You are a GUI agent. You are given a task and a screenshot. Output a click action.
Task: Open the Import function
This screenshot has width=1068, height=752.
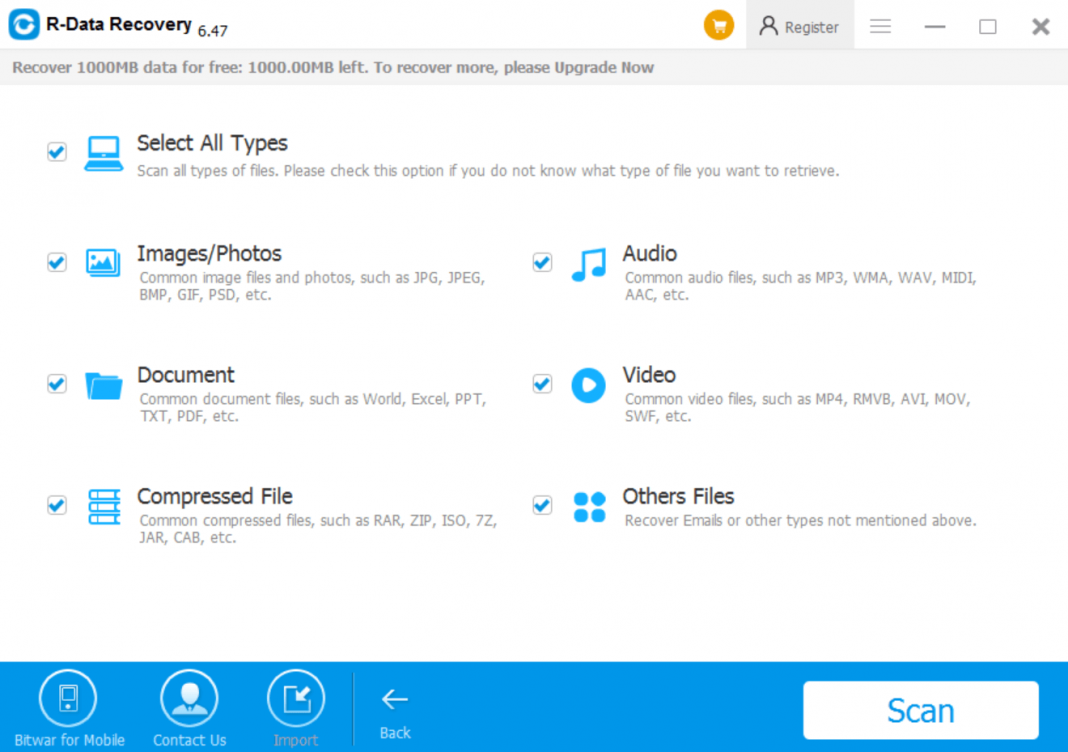(x=295, y=698)
